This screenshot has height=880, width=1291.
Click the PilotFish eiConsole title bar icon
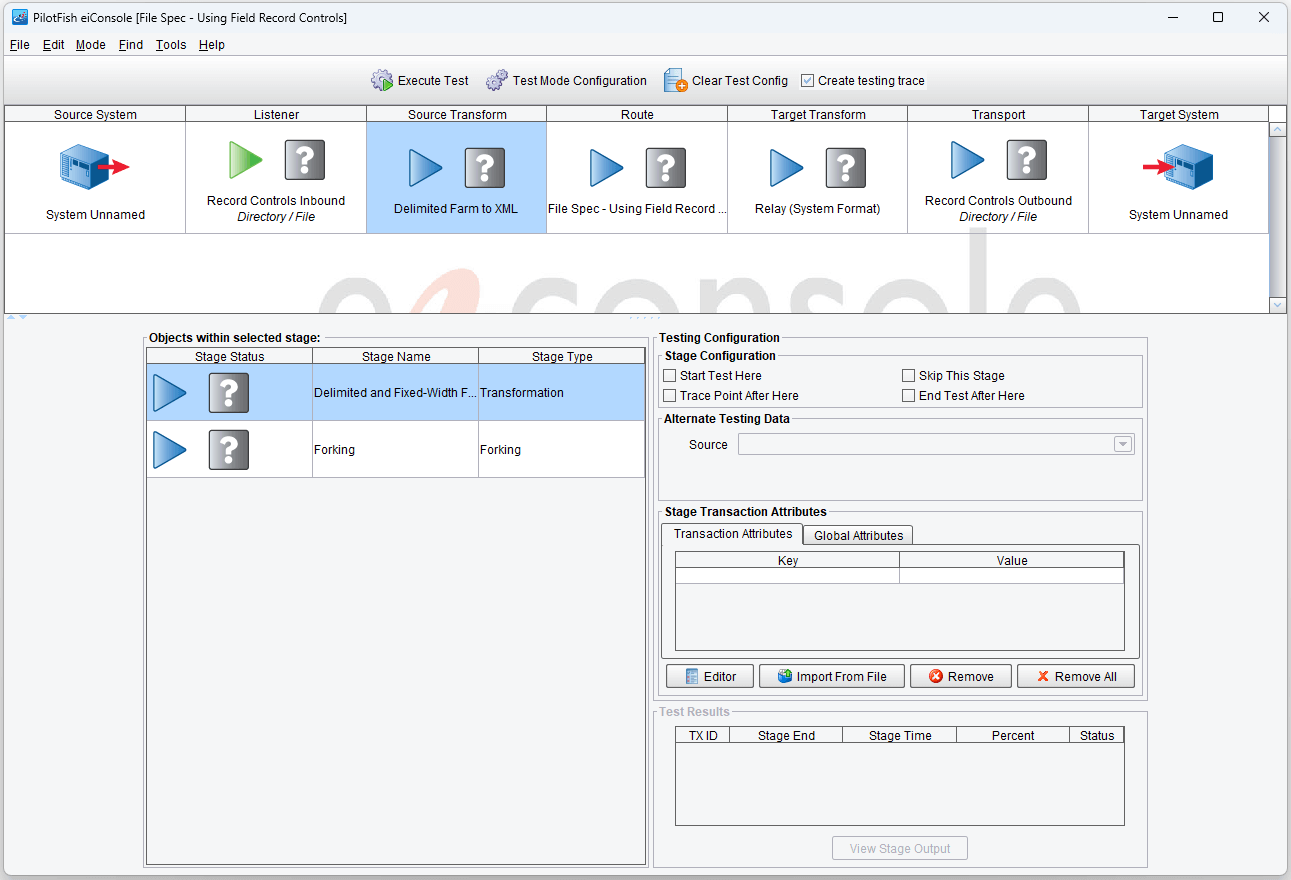[19, 17]
